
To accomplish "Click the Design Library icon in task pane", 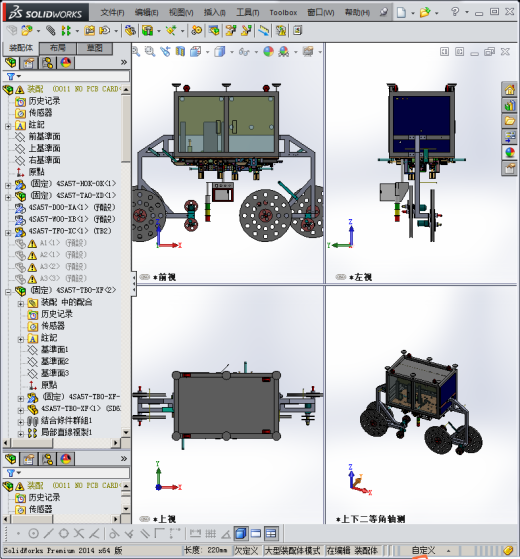I will pos(509,106).
